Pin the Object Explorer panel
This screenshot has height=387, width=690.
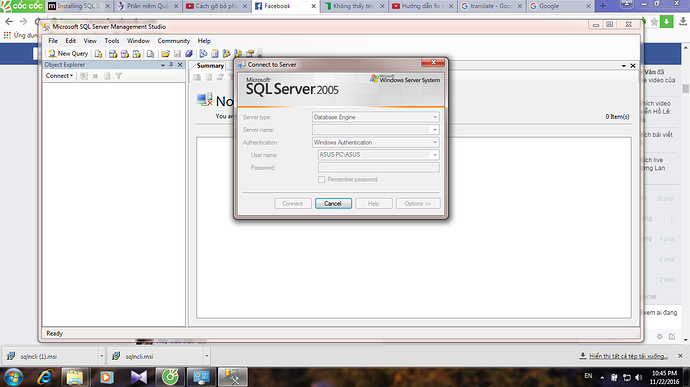pyautogui.click(x=171, y=65)
